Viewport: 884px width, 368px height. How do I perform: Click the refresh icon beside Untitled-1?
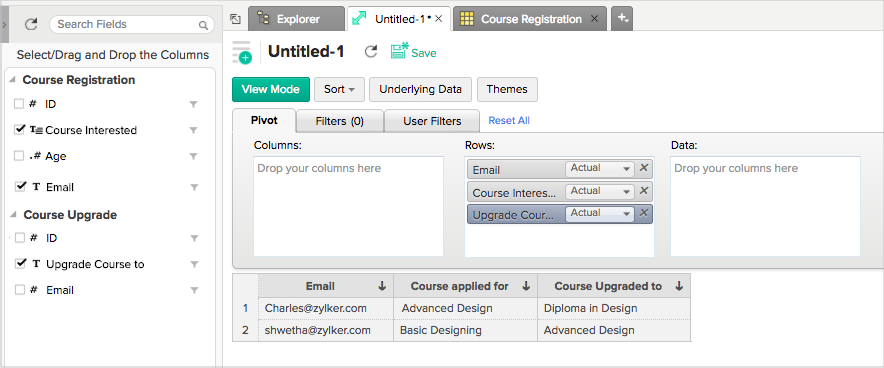point(370,52)
